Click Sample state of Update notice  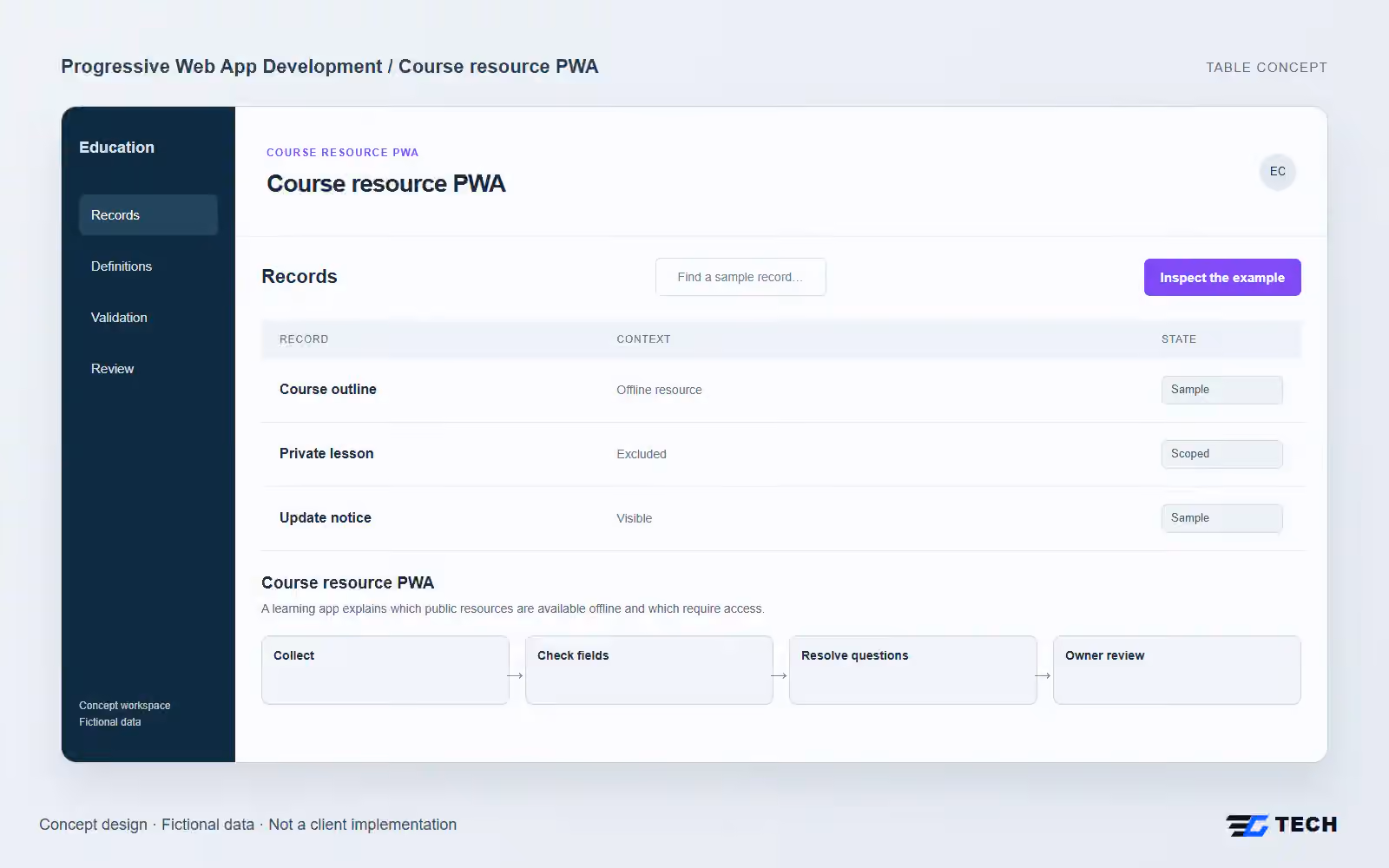(x=1221, y=518)
